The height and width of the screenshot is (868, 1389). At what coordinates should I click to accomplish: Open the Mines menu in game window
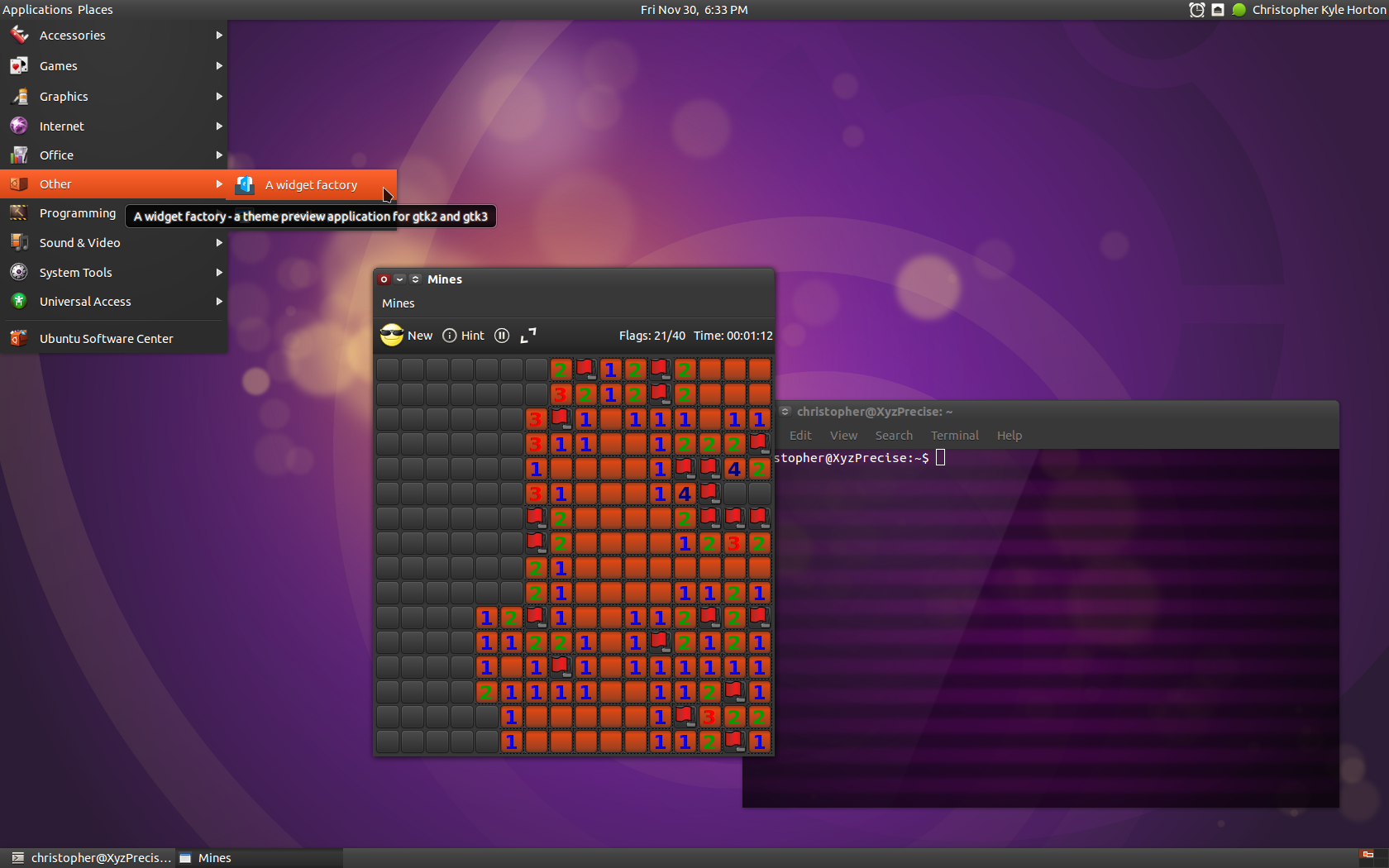tap(399, 303)
